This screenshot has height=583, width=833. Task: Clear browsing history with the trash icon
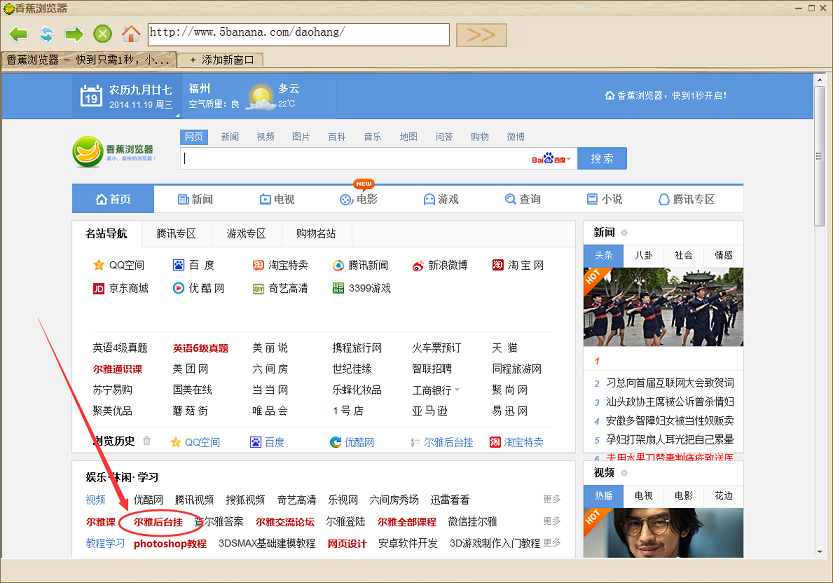tap(147, 441)
